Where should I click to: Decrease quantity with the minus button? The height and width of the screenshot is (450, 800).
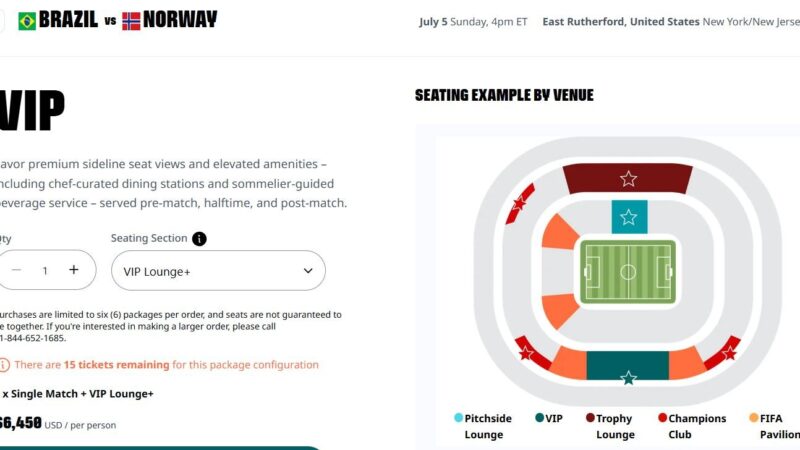(16, 270)
